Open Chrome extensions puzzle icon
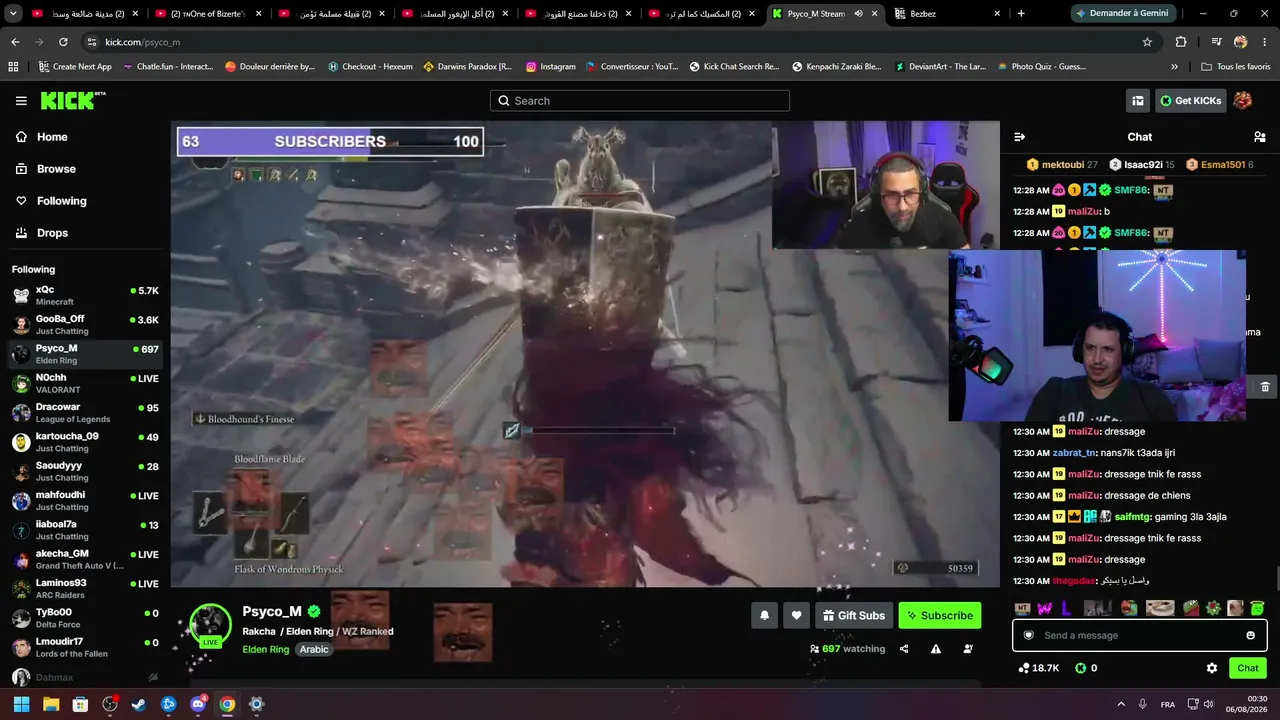The height and width of the screenshot is (720, 1280). pyautogui.click(x=1181, y=42)
